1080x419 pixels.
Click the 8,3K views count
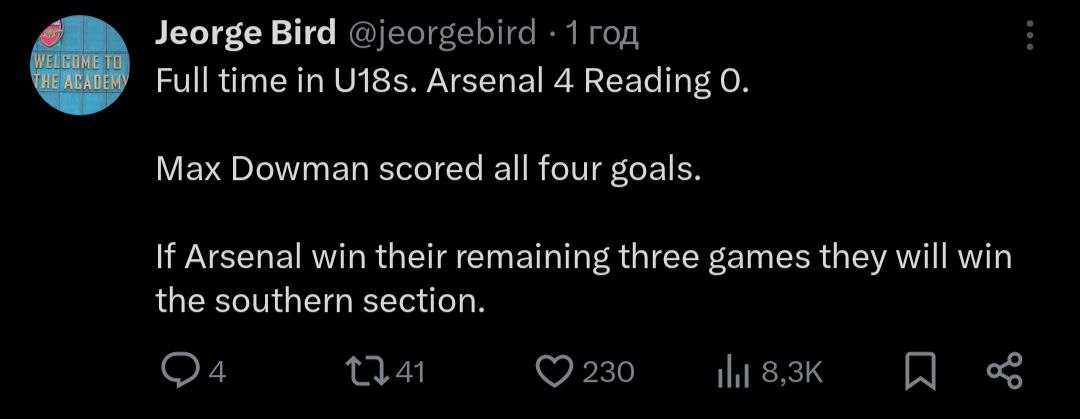(792, 373)
